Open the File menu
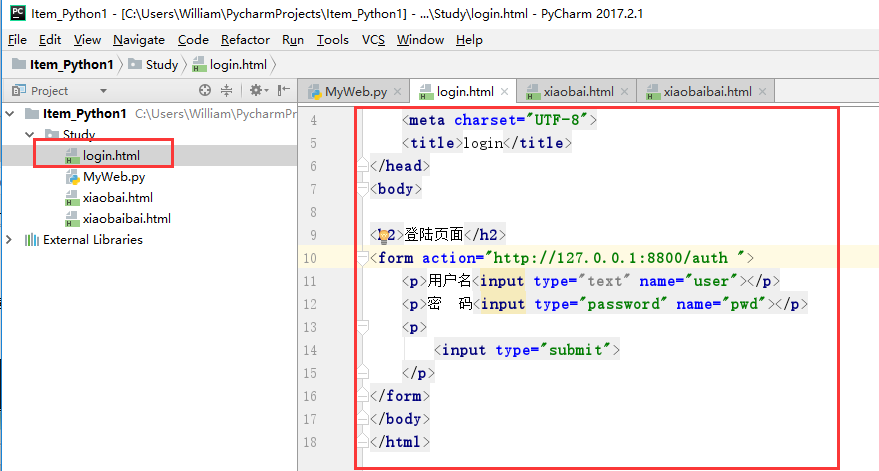 [17, 40]
